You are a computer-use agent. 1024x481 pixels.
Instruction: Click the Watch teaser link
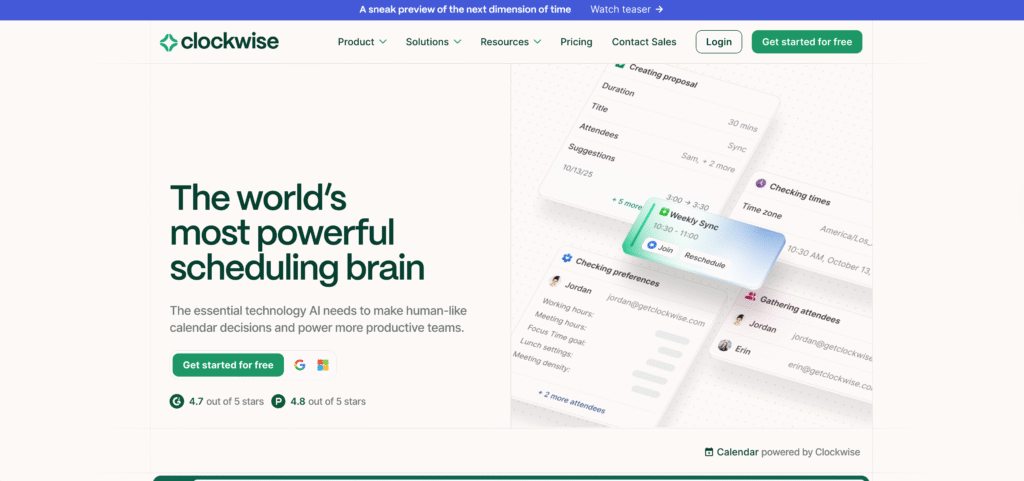(x=626, y=9)
